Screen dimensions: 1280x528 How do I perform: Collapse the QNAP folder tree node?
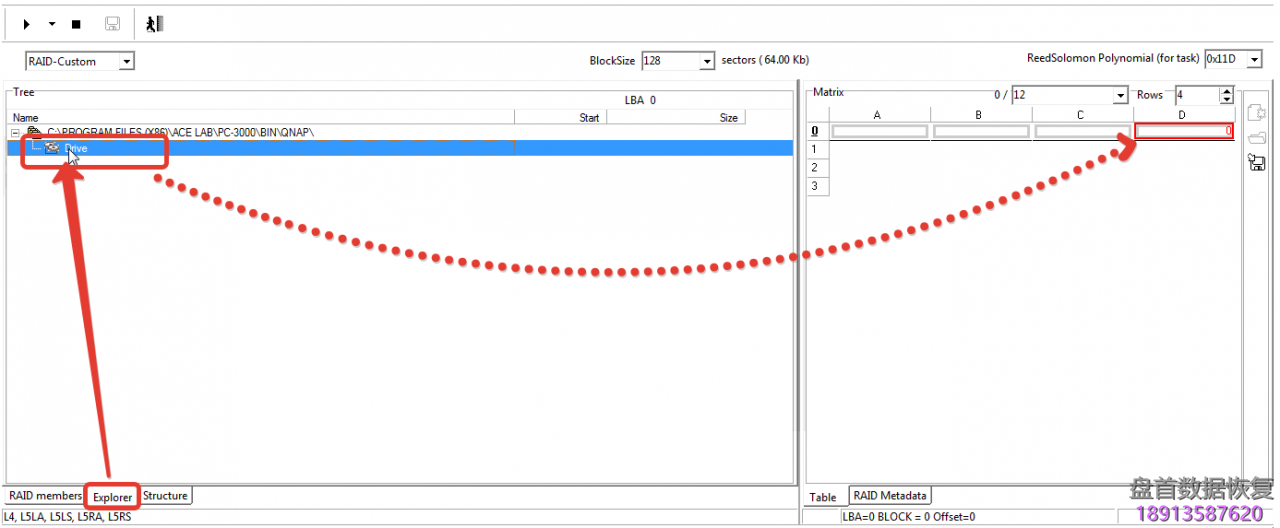click(x=16, y=132)
